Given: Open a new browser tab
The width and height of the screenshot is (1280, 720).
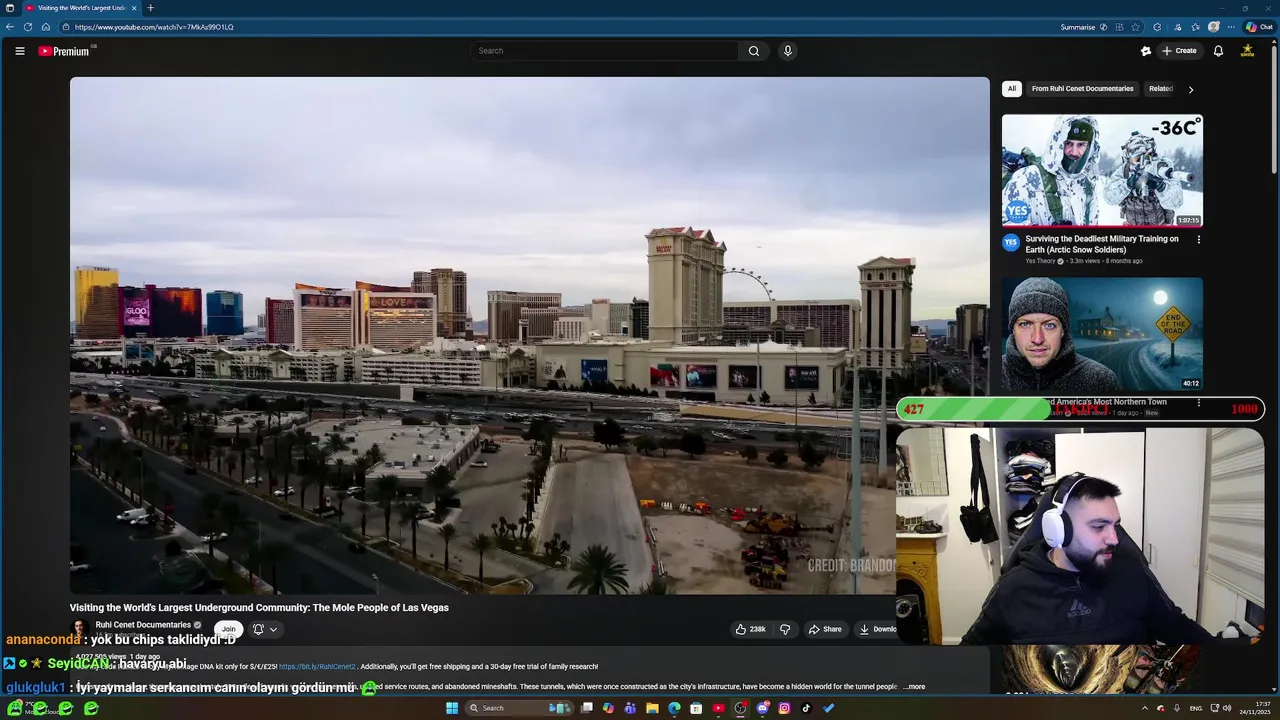Looking at the screenshot, I should coord(150,8).
